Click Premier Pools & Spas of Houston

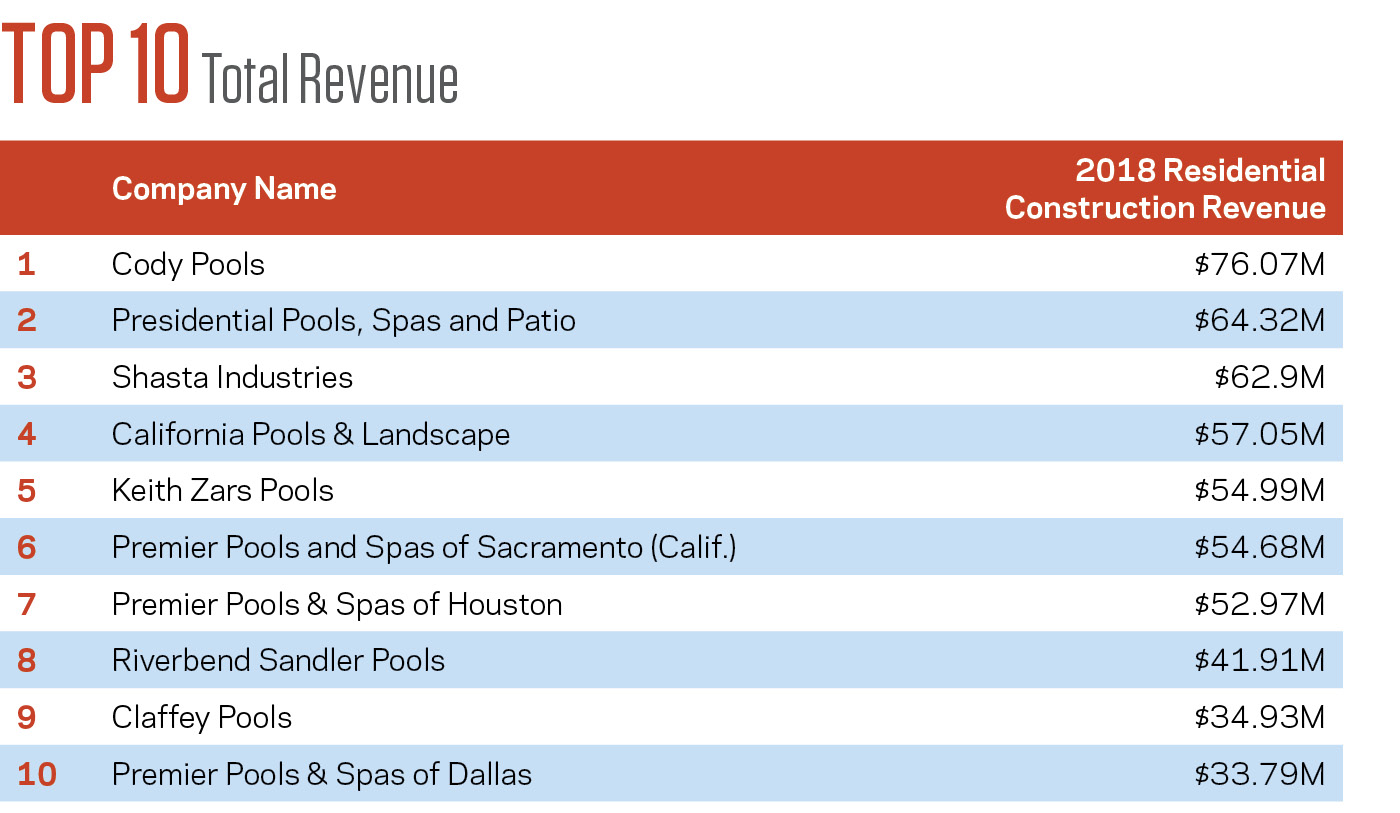pyautogui.click(x=336, y=605)
